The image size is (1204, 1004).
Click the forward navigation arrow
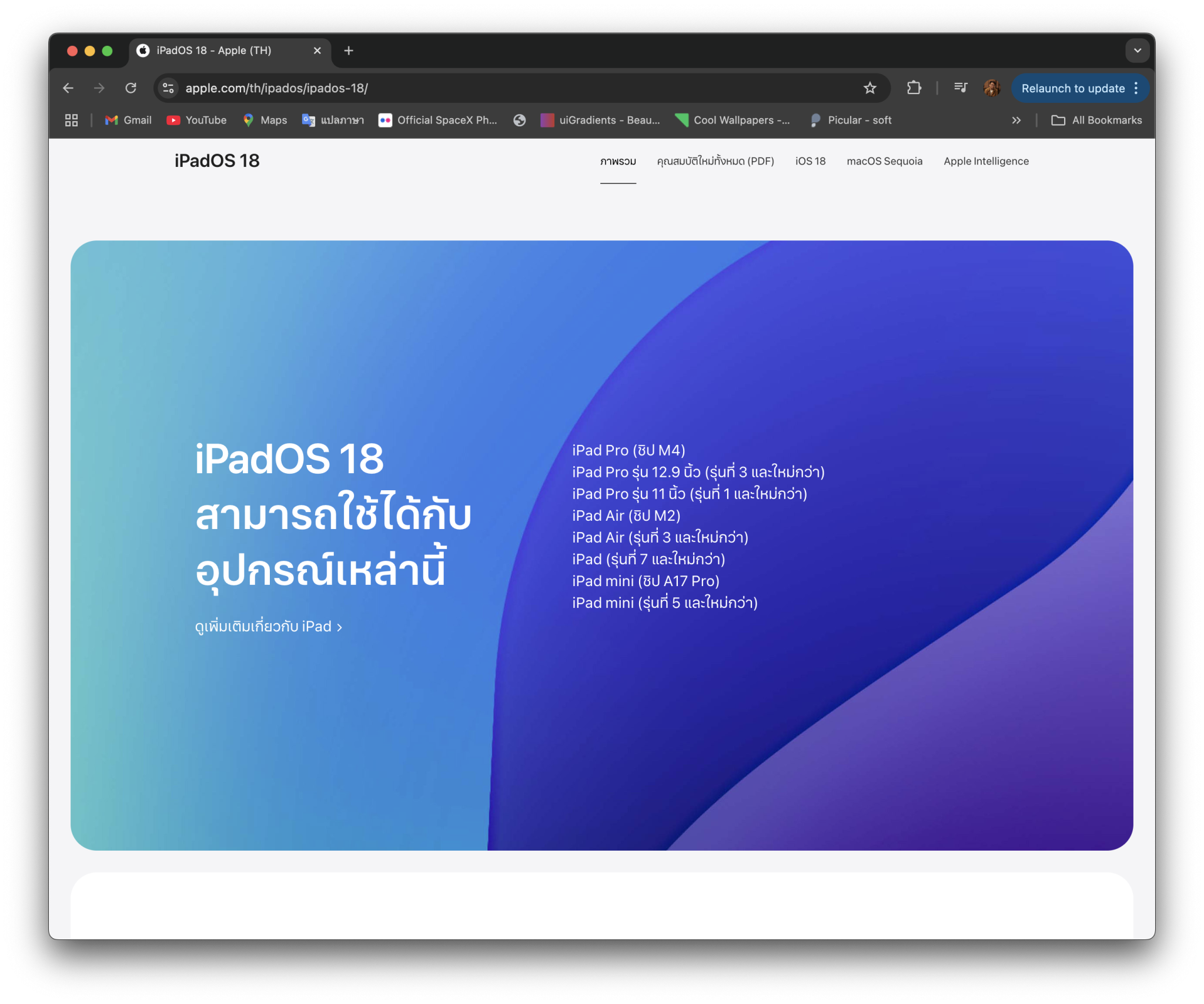coord(99,88)
